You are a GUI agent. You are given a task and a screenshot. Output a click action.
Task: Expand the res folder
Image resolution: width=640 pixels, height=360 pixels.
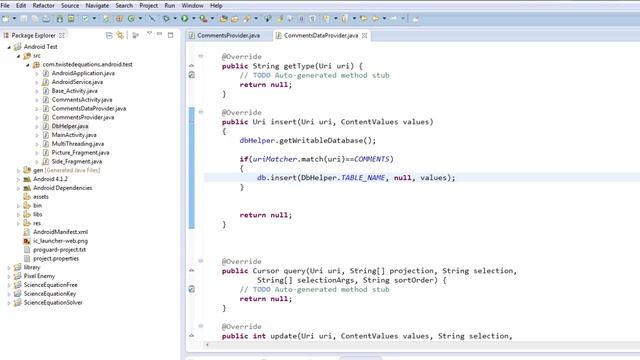click(18, 224)
